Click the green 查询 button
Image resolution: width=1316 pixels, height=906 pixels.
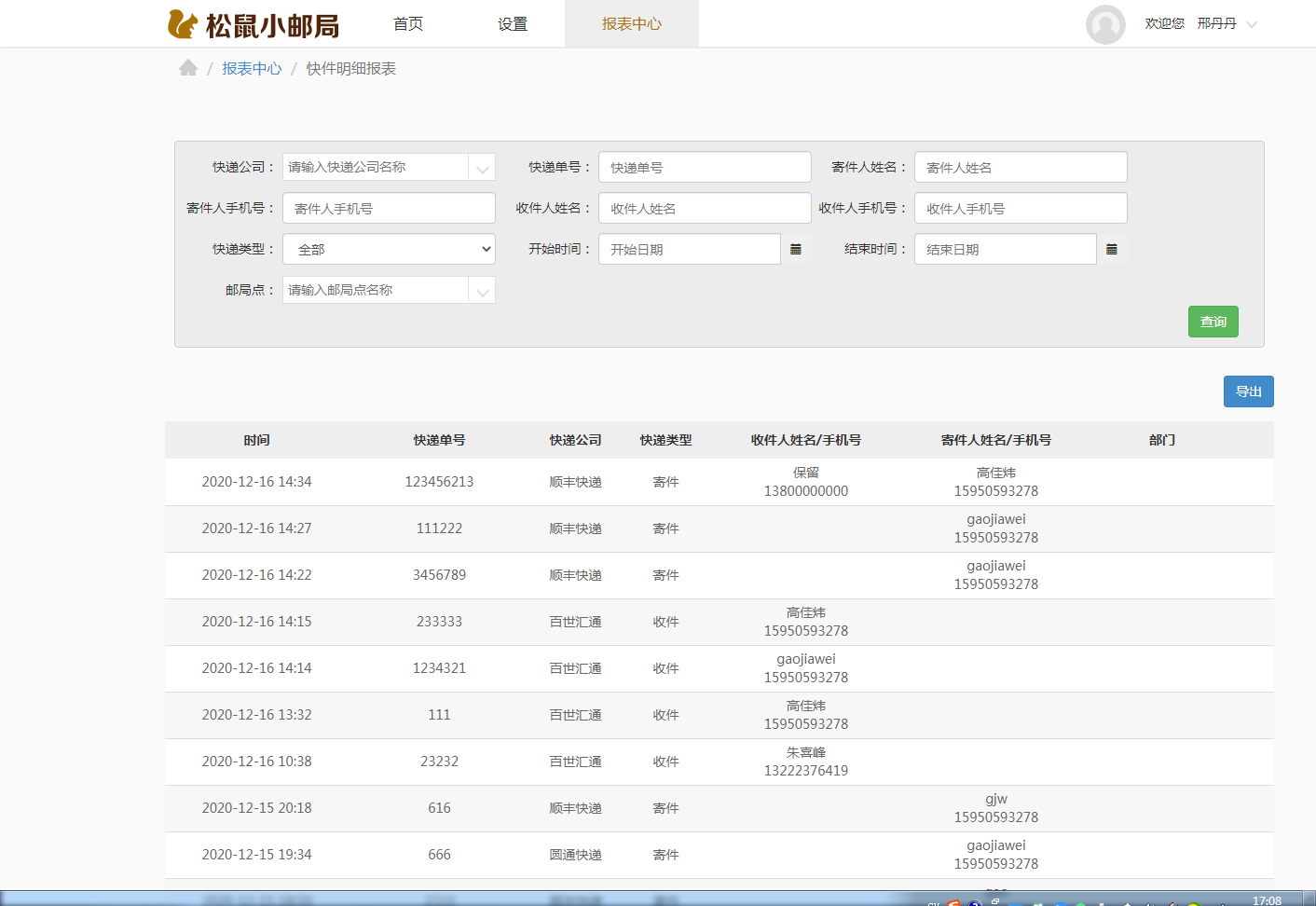[1213, 322]
